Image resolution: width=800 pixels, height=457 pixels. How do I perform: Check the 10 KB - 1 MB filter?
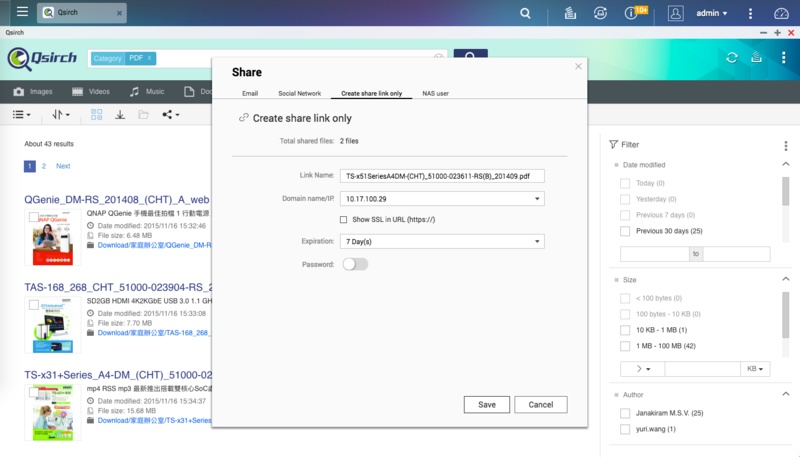[x=625, y=330]
